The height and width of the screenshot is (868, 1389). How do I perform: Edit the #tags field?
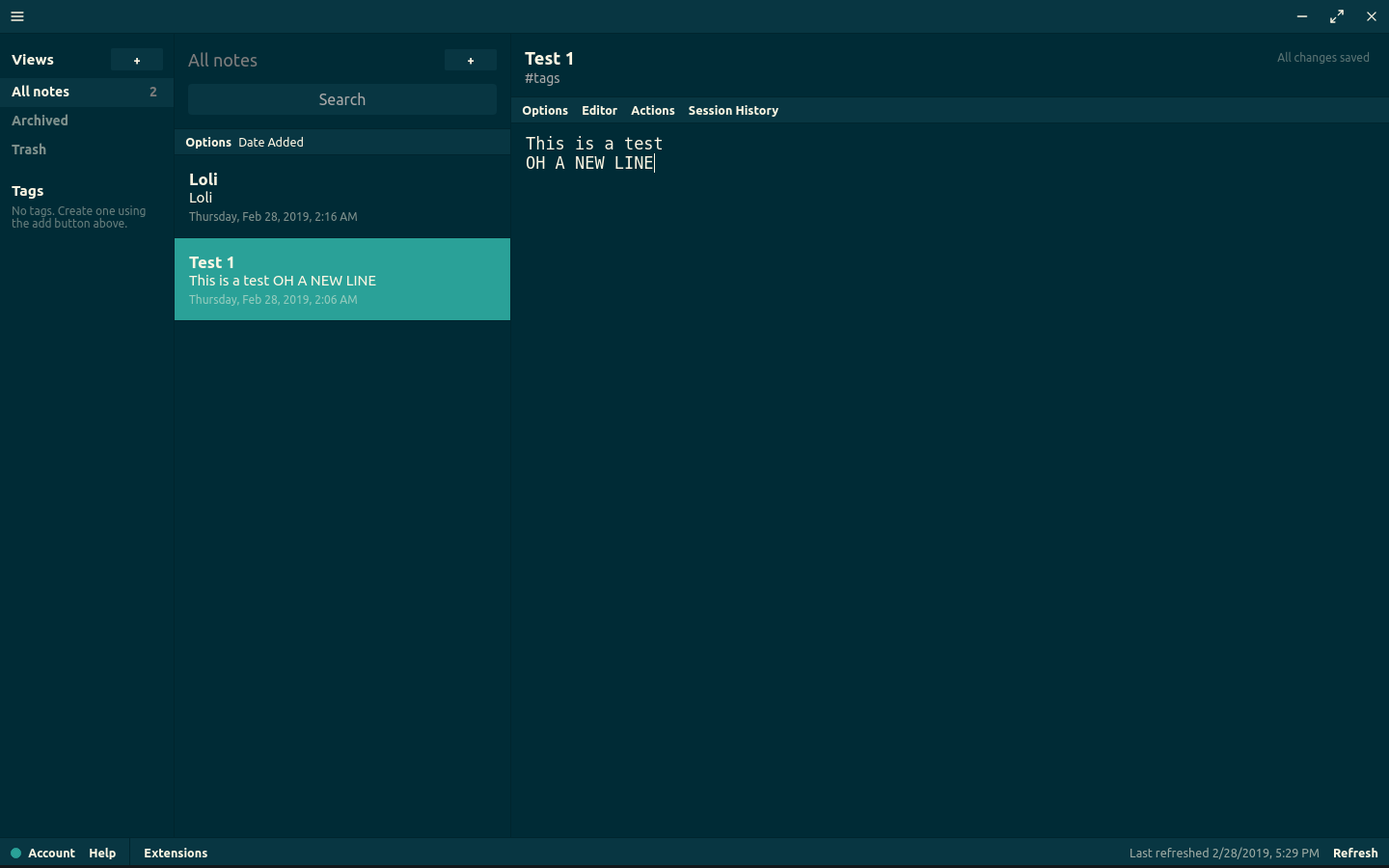click(x=542, y=78)
